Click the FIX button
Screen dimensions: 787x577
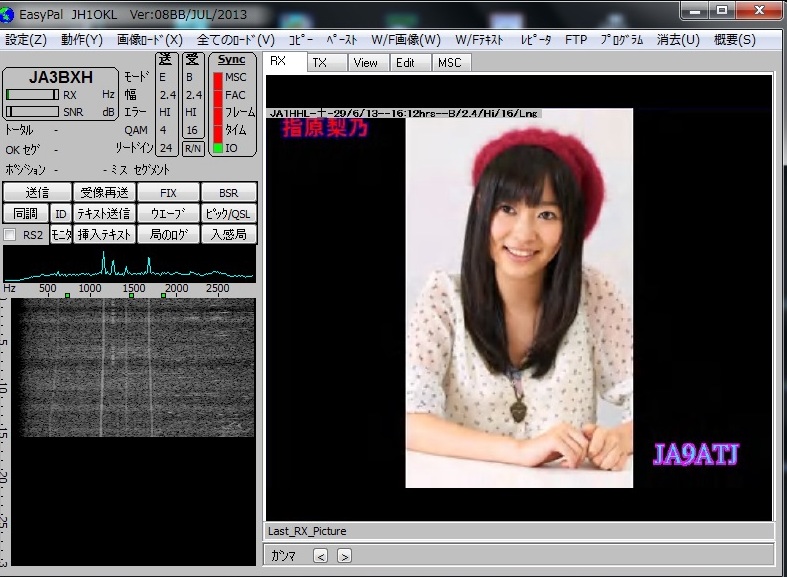click(168, 192)
